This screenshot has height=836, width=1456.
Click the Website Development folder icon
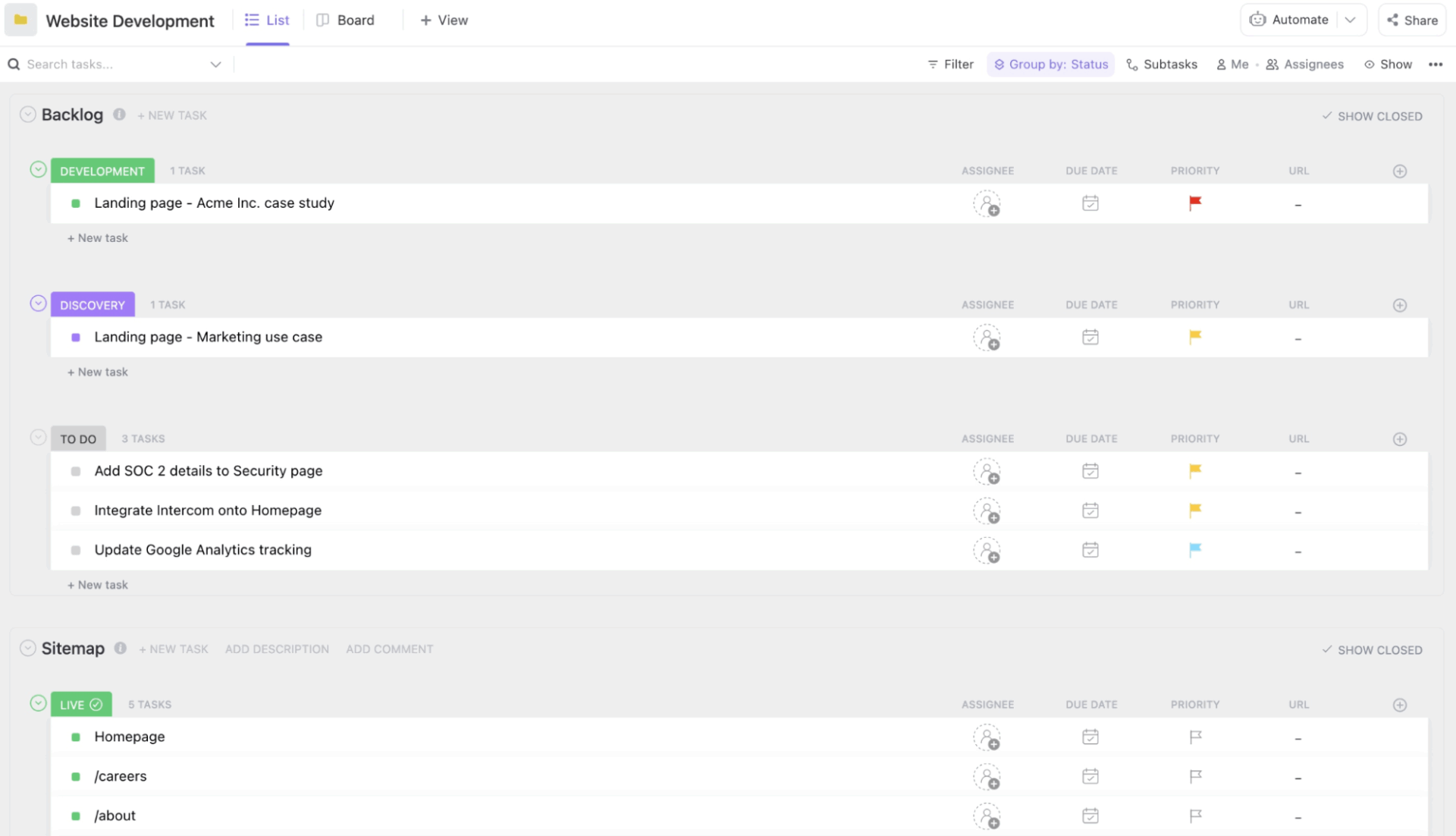point(20,20)
